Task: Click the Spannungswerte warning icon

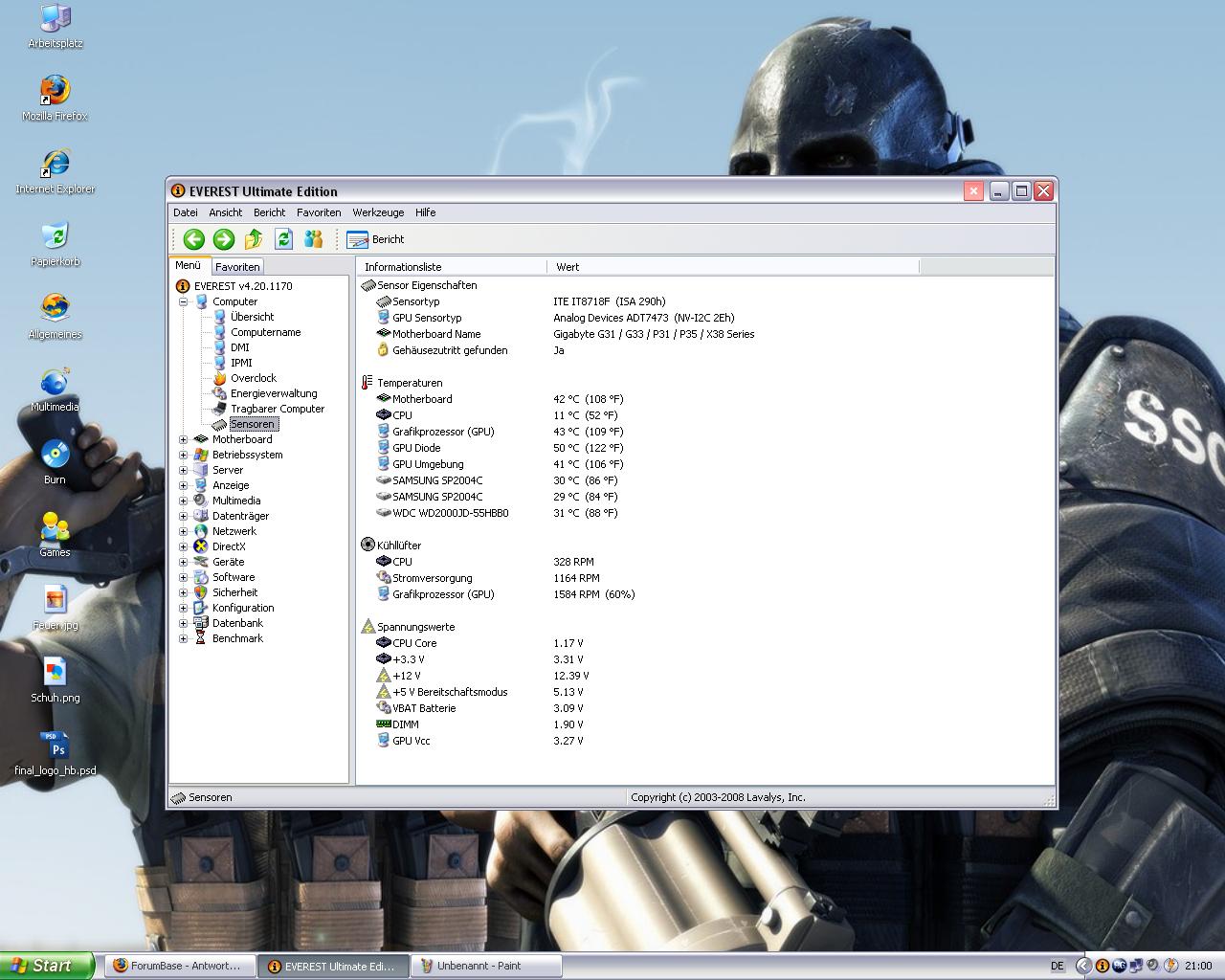Action: pos(367,627)
